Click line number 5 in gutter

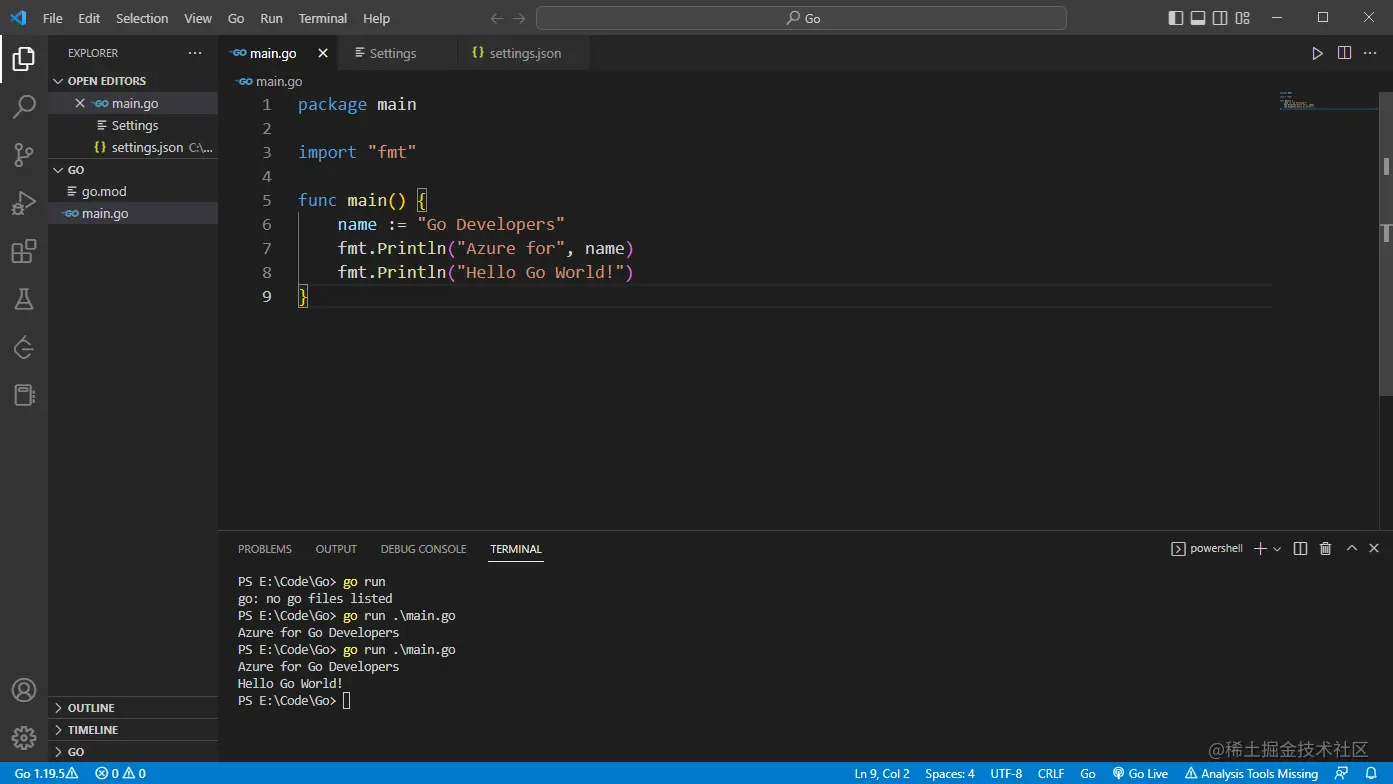[266, 200]
